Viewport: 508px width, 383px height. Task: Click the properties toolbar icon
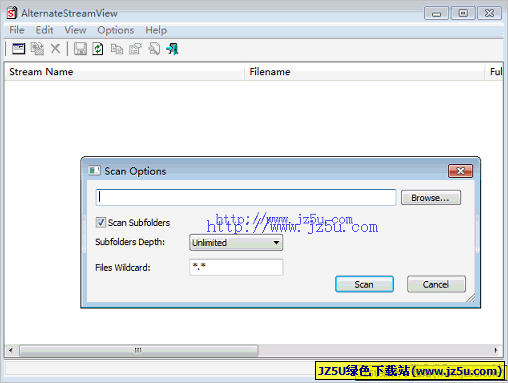(135, 49)
